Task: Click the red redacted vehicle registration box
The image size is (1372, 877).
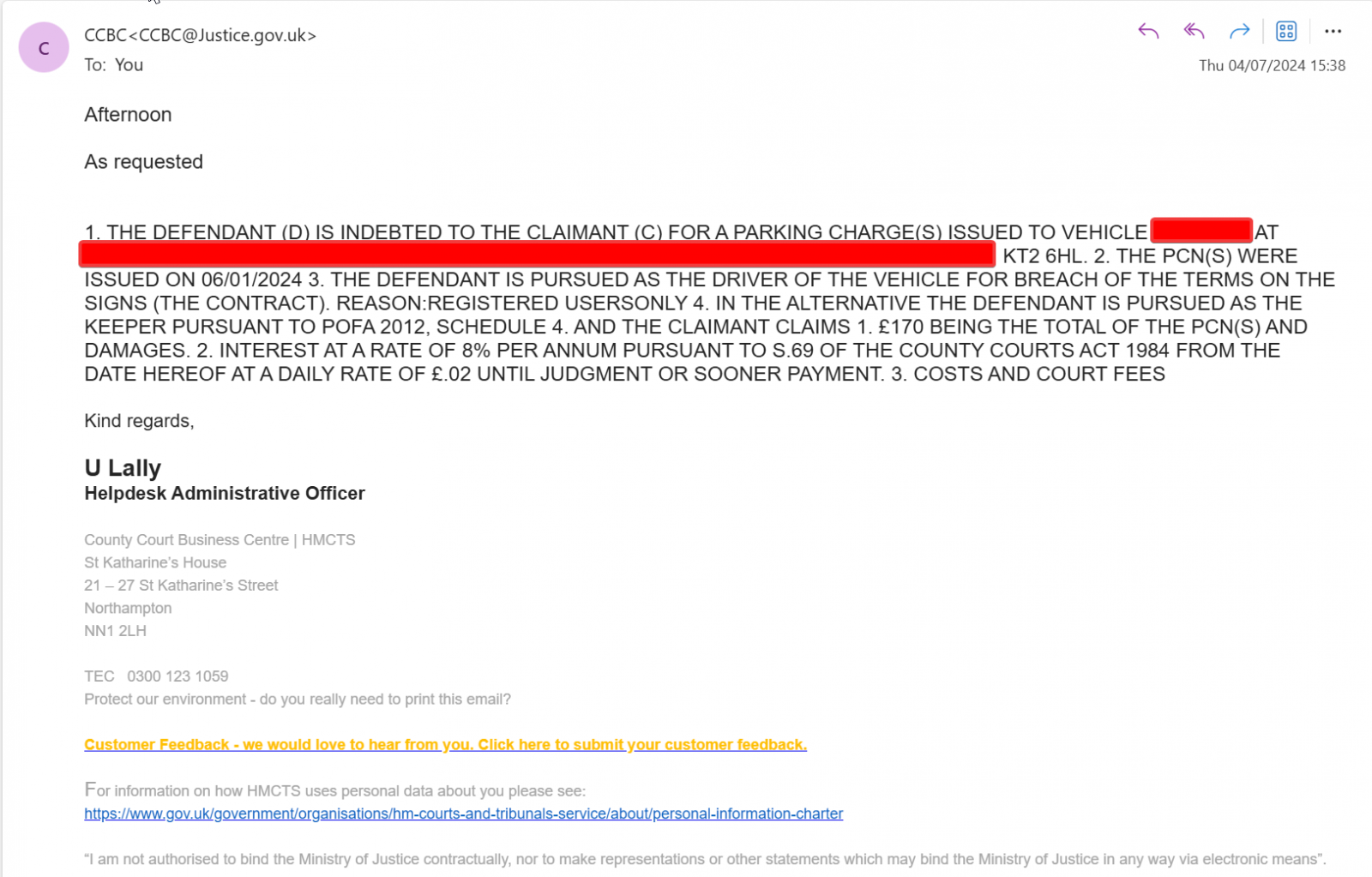Action: tap(1200, 231)
